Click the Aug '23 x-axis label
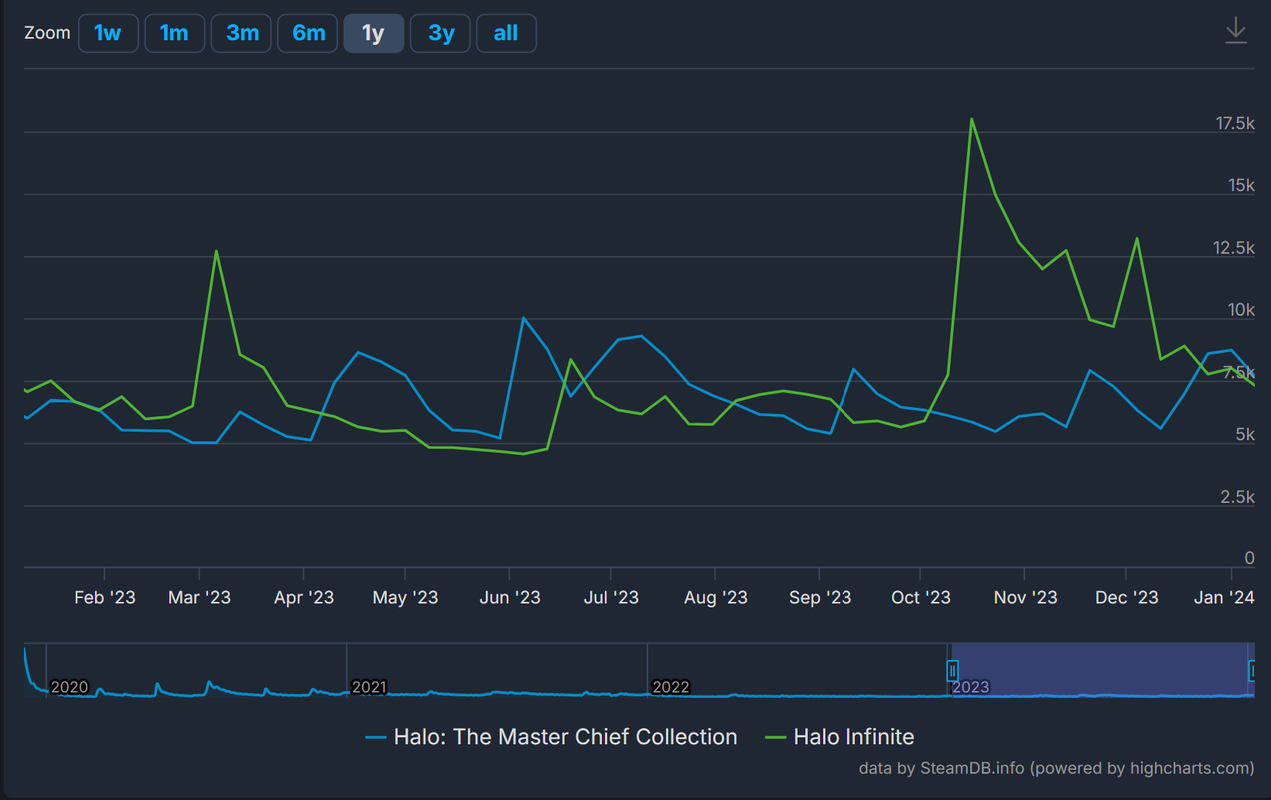 click(x=715, y=597)
